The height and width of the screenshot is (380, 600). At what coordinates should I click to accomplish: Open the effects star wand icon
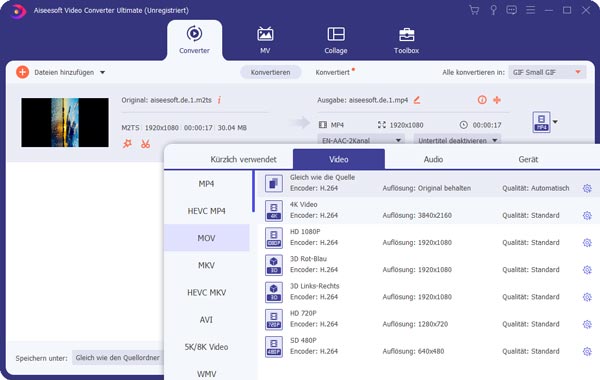click(x=127, y=144)
